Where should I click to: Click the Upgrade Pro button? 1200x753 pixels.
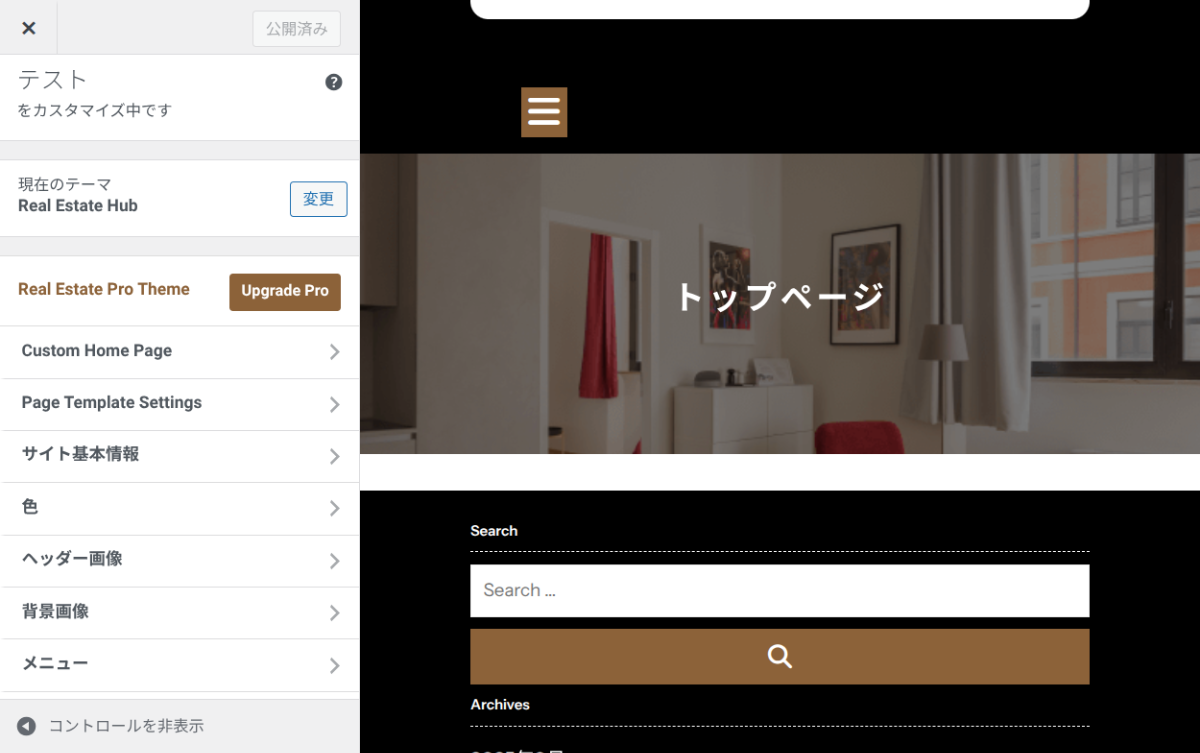pos(284,291)
